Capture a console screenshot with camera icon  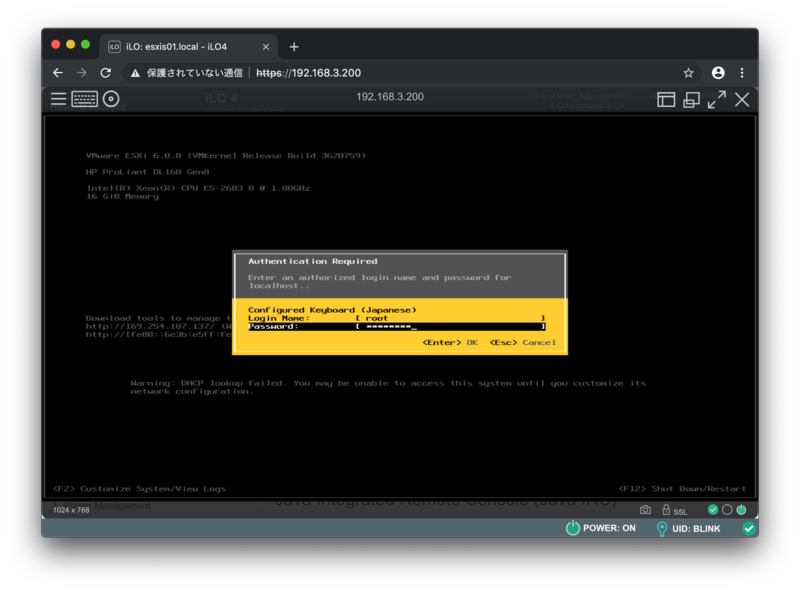pos(645,509)
